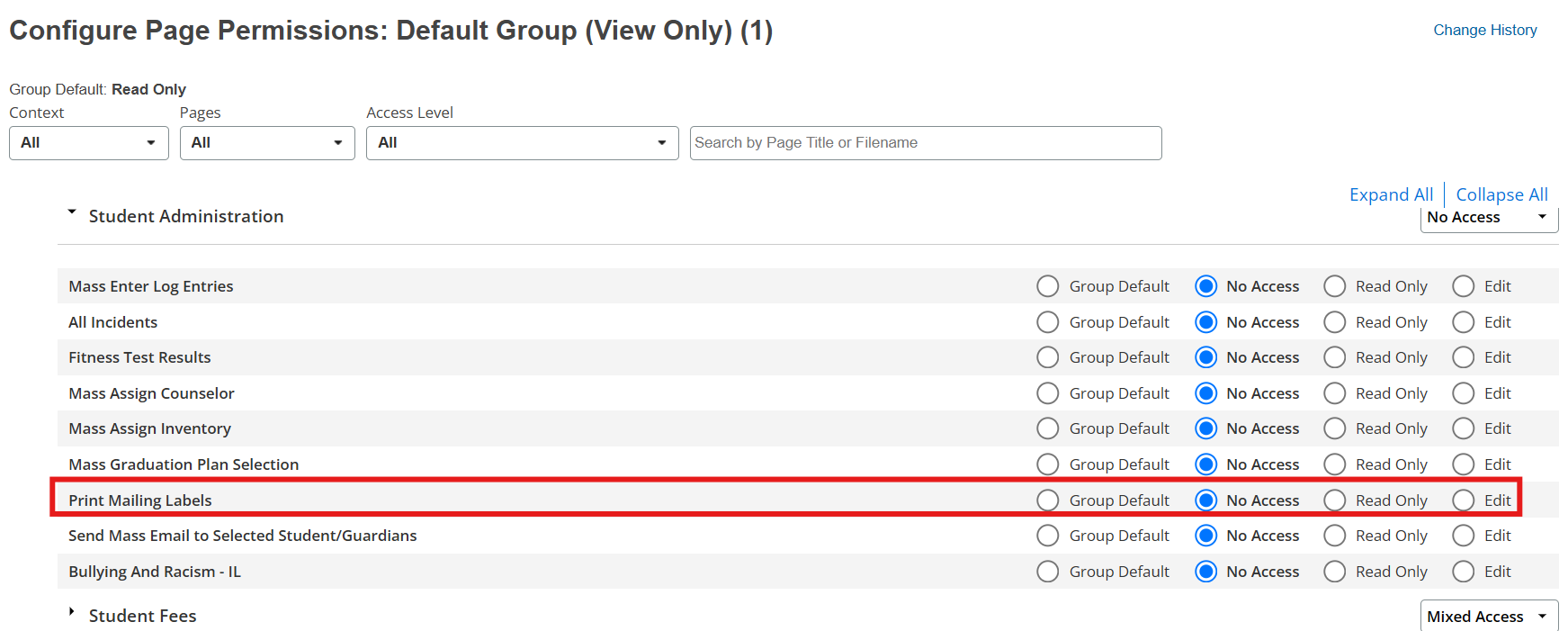This screenshot has height=631, width=1568.
Task: Click the page title search field
Action: [x=925, y=142]
